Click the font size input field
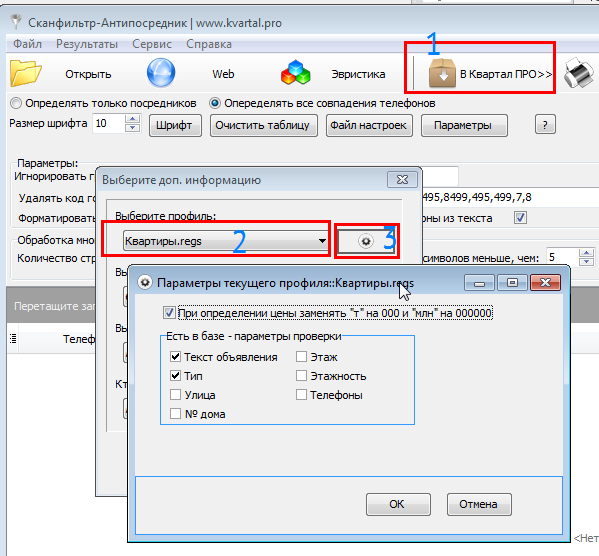Image resolution: width=599 pixels, height=556 pixels. [x=108, y=123]
